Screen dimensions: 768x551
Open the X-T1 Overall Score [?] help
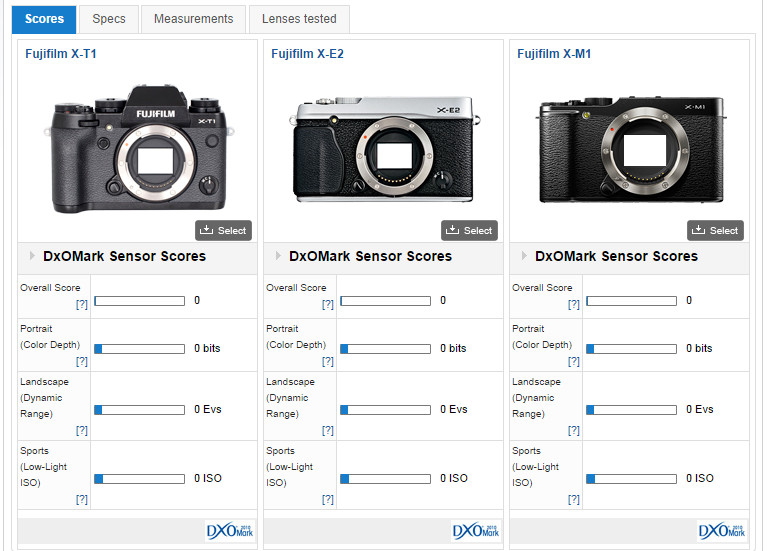click(x=82, y=305)
